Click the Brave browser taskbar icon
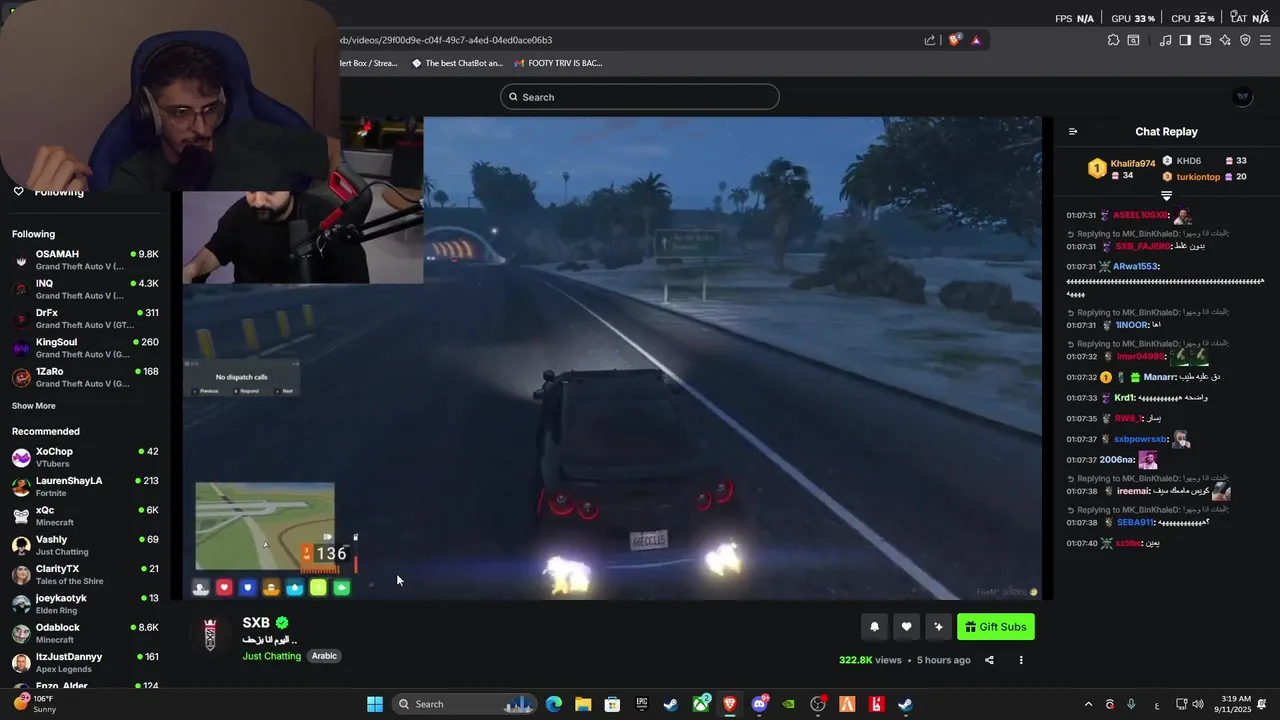The image size is (1280, 720). coord(730,704)
